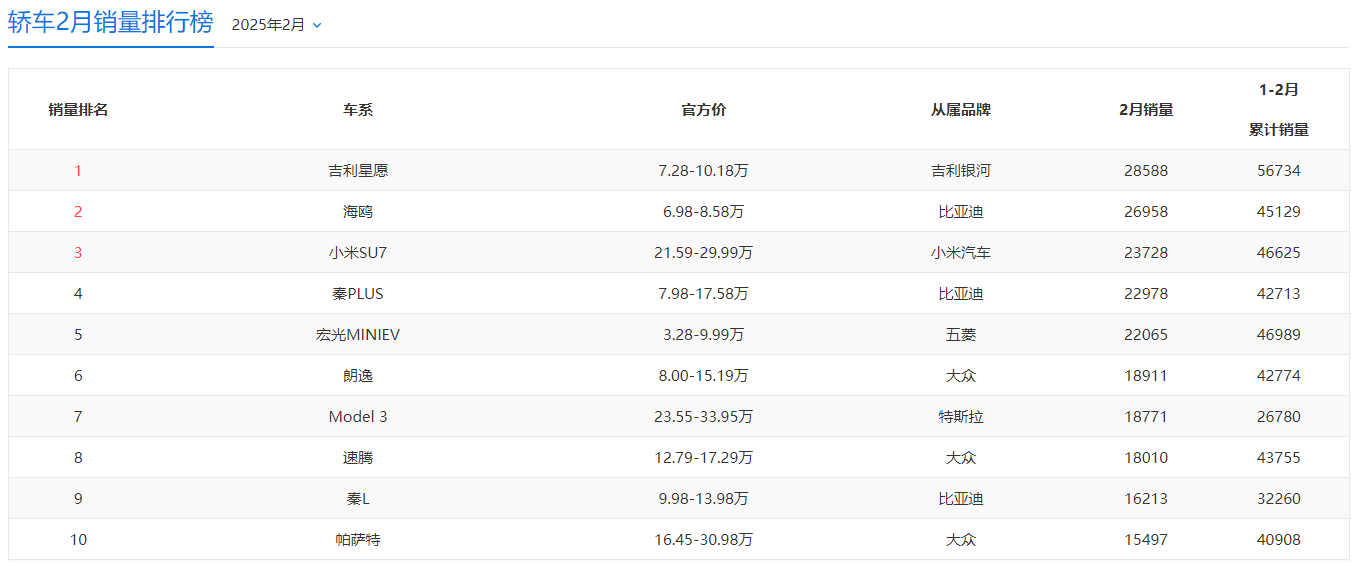This screenshot has width=1356, height=566.
Task: Click the 销量排名 column header
Action: pyautogui.click(x=78, y=110)
